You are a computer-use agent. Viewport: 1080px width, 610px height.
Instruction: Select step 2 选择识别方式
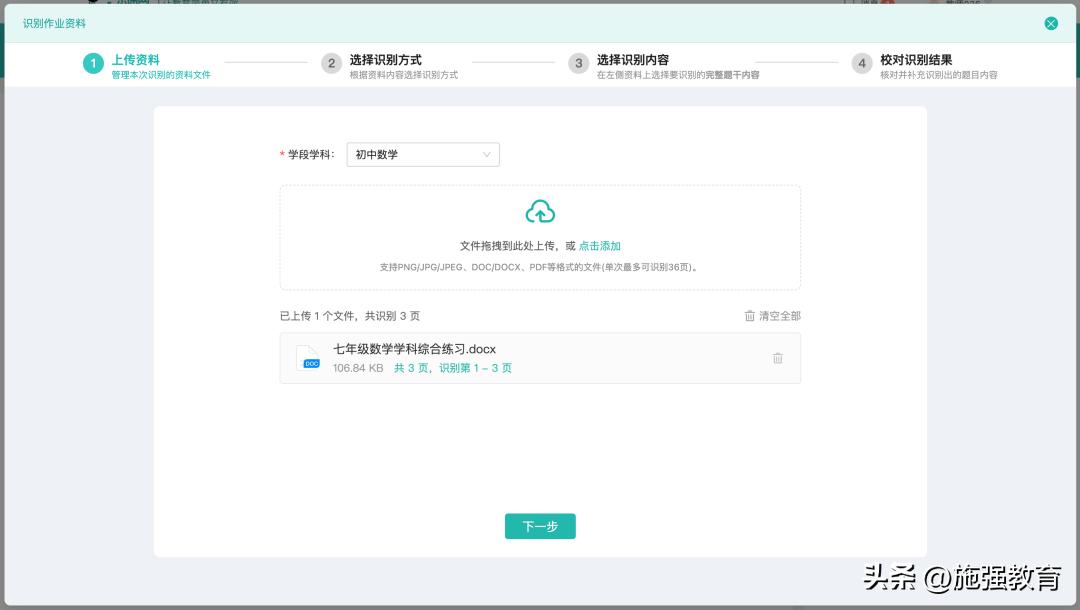point(386,60)
